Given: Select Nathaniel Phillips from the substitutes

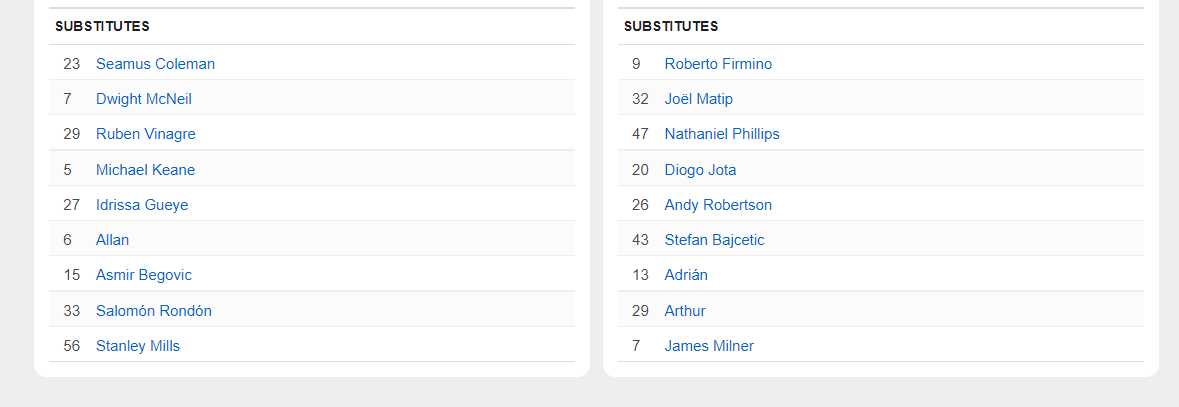Looking at the screenshot, I should [x=722, y=134].
